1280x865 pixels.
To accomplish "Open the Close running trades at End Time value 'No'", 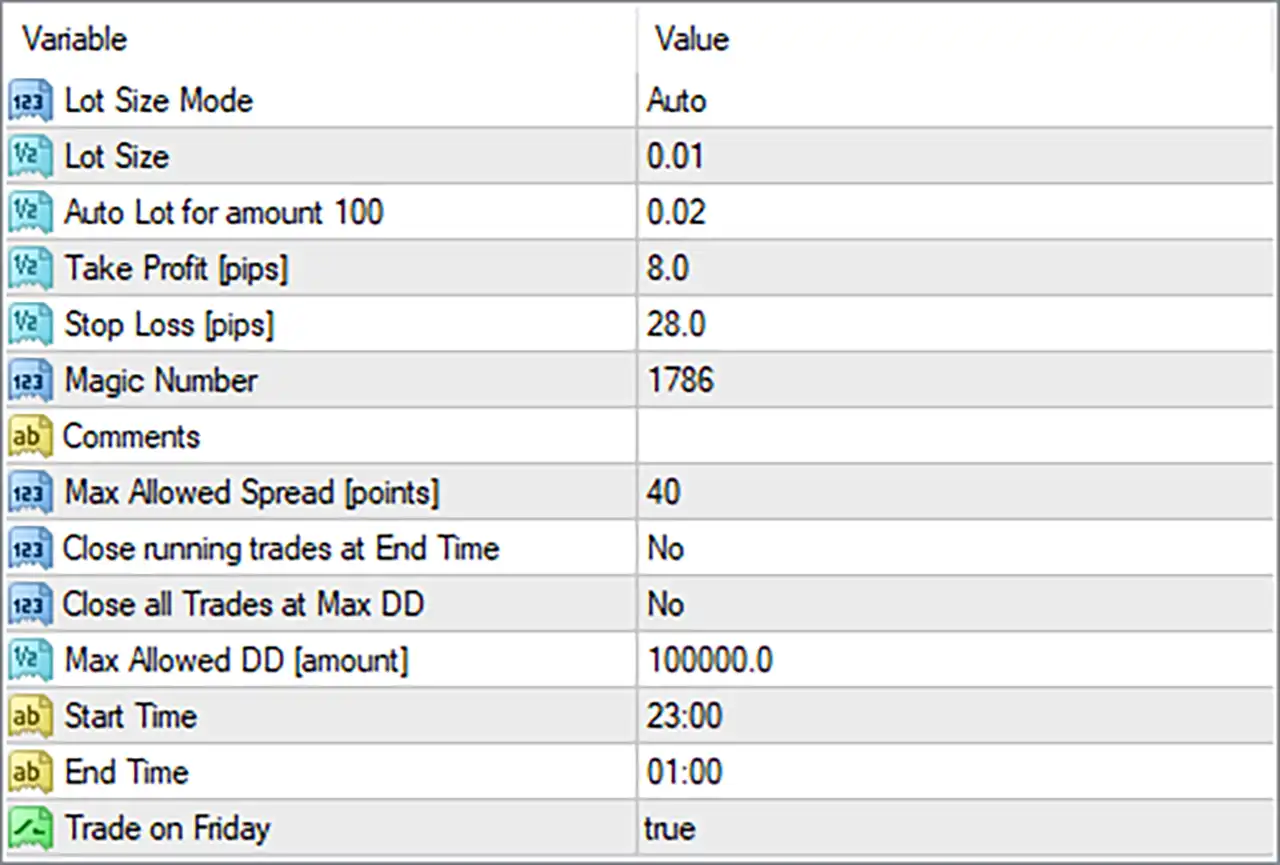I will pos(666,549).
